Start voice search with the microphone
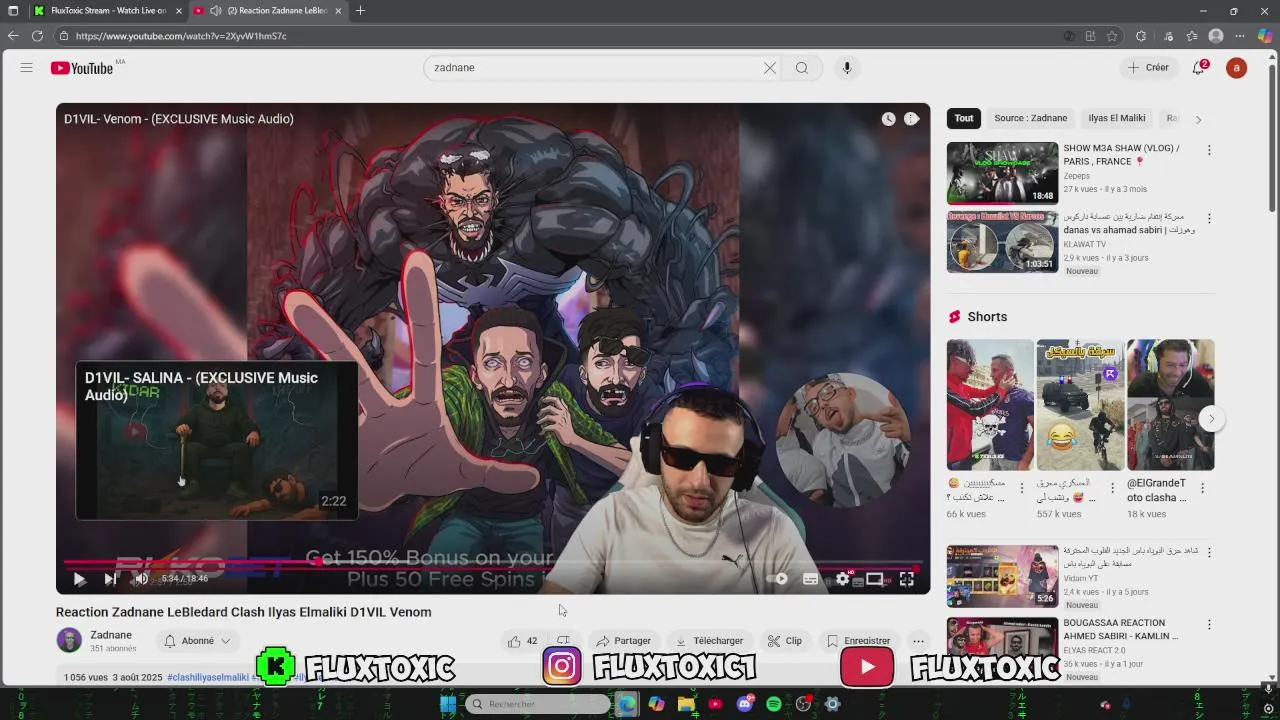The width and height of the screenshot is (1280, 720). [847, 68]
